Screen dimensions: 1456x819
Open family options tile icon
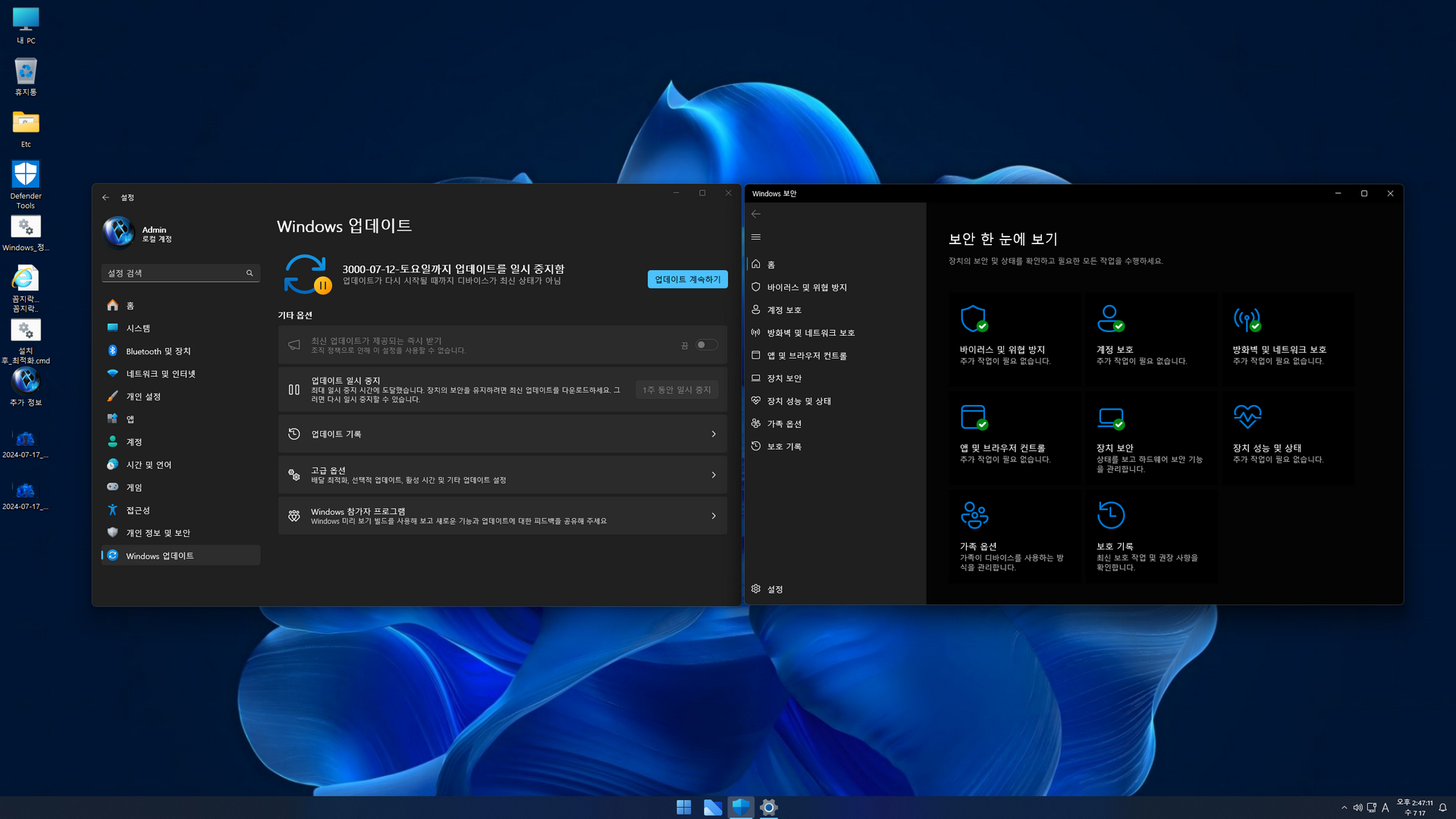pyautogui.click(x=974, y=515)
